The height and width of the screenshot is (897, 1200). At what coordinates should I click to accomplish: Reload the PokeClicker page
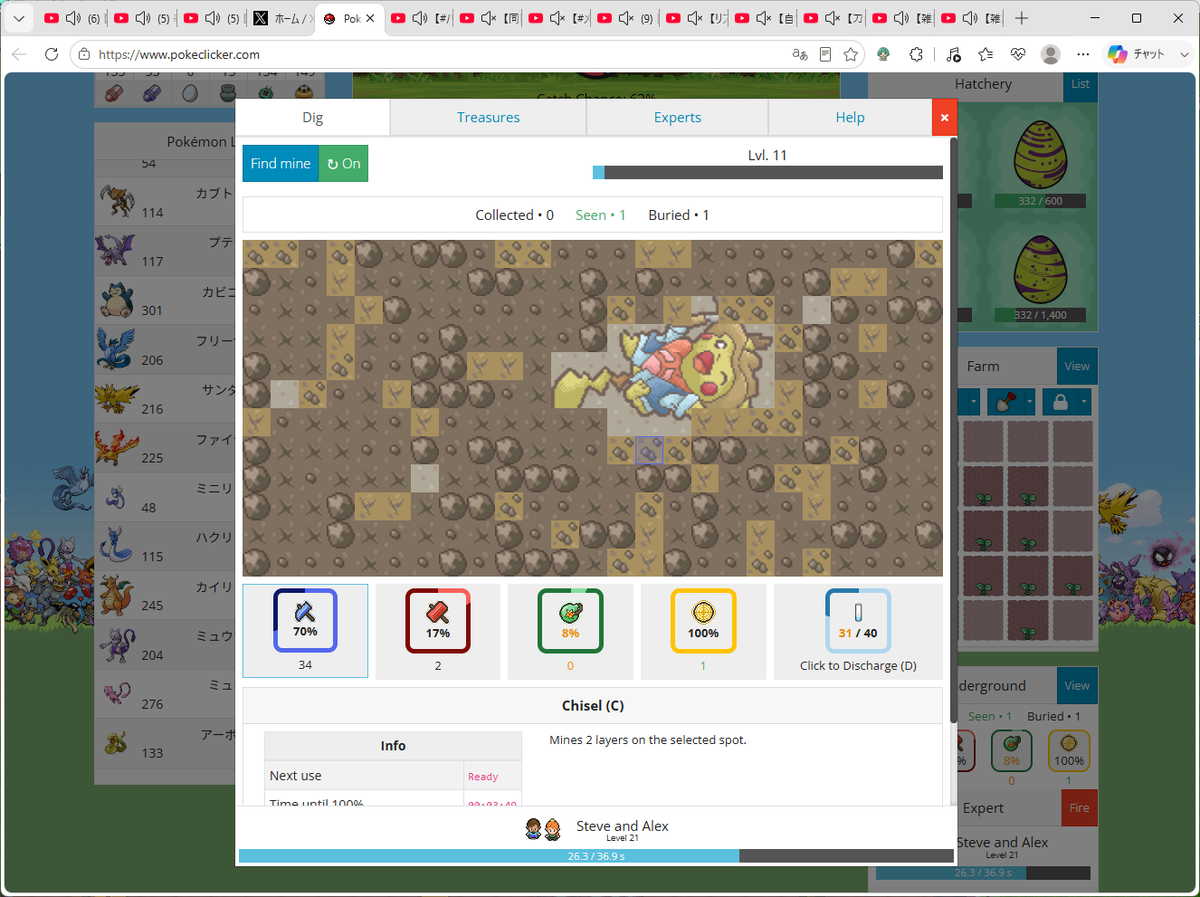coord(52,54)
